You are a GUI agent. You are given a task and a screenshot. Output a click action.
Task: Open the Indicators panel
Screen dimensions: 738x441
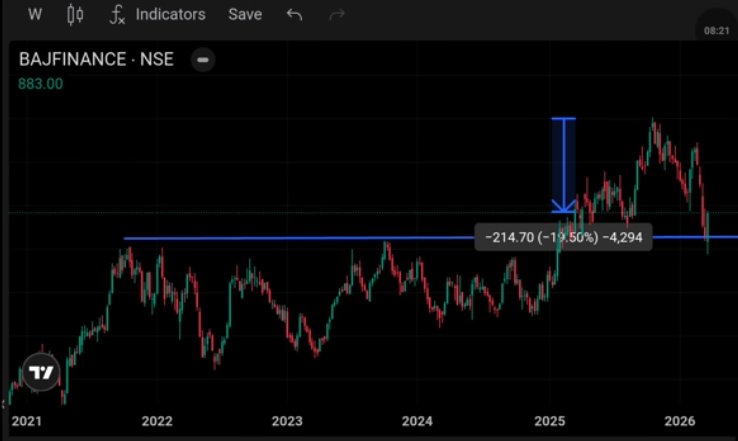pos(170,15)
